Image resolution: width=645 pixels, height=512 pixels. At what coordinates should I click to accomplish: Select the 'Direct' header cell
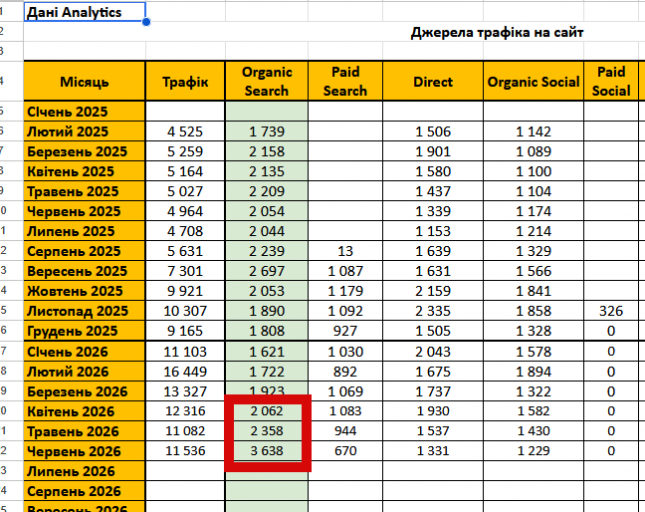click(433, 81)
